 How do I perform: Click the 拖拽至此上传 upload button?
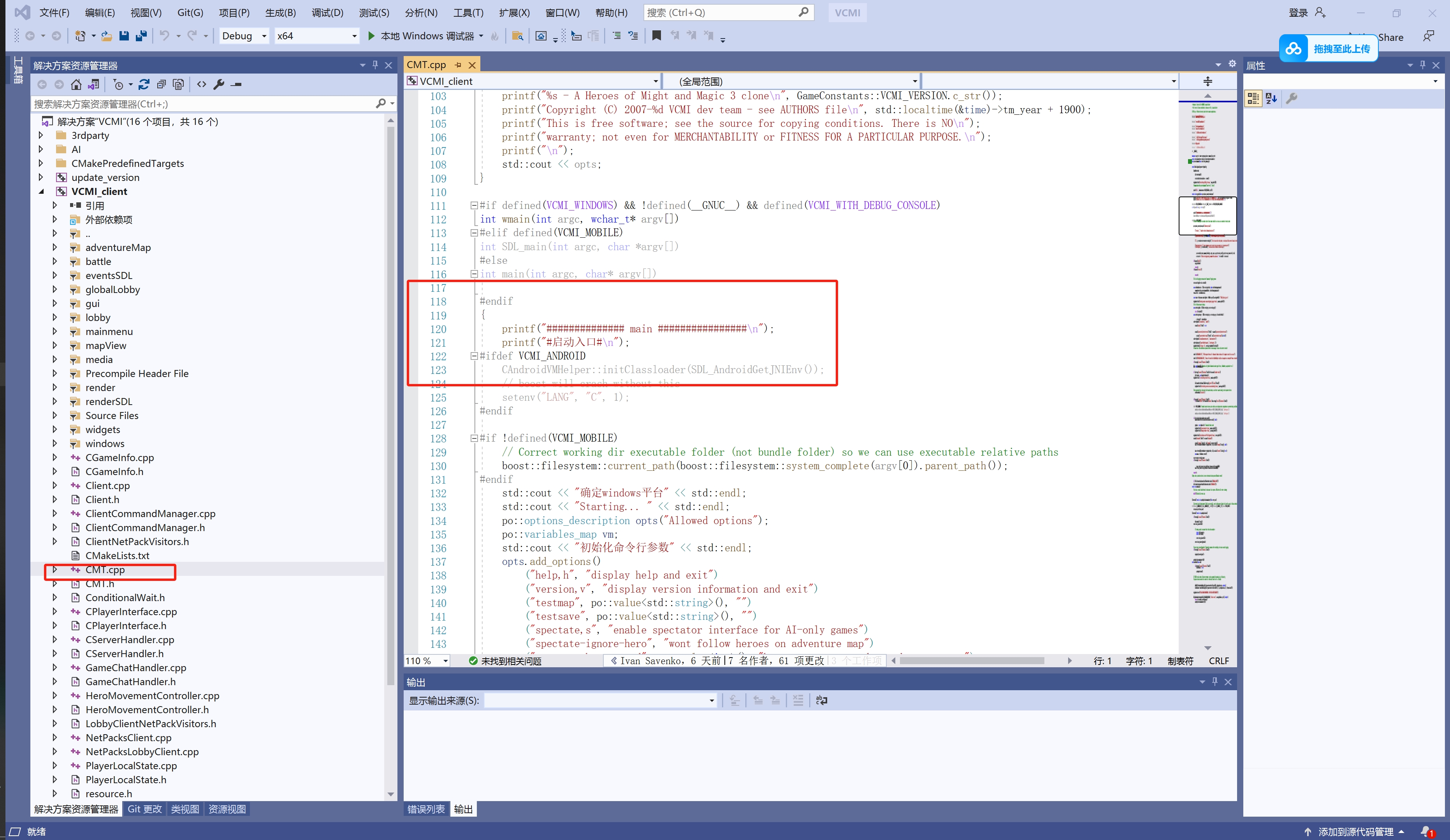click(1328, 49)
